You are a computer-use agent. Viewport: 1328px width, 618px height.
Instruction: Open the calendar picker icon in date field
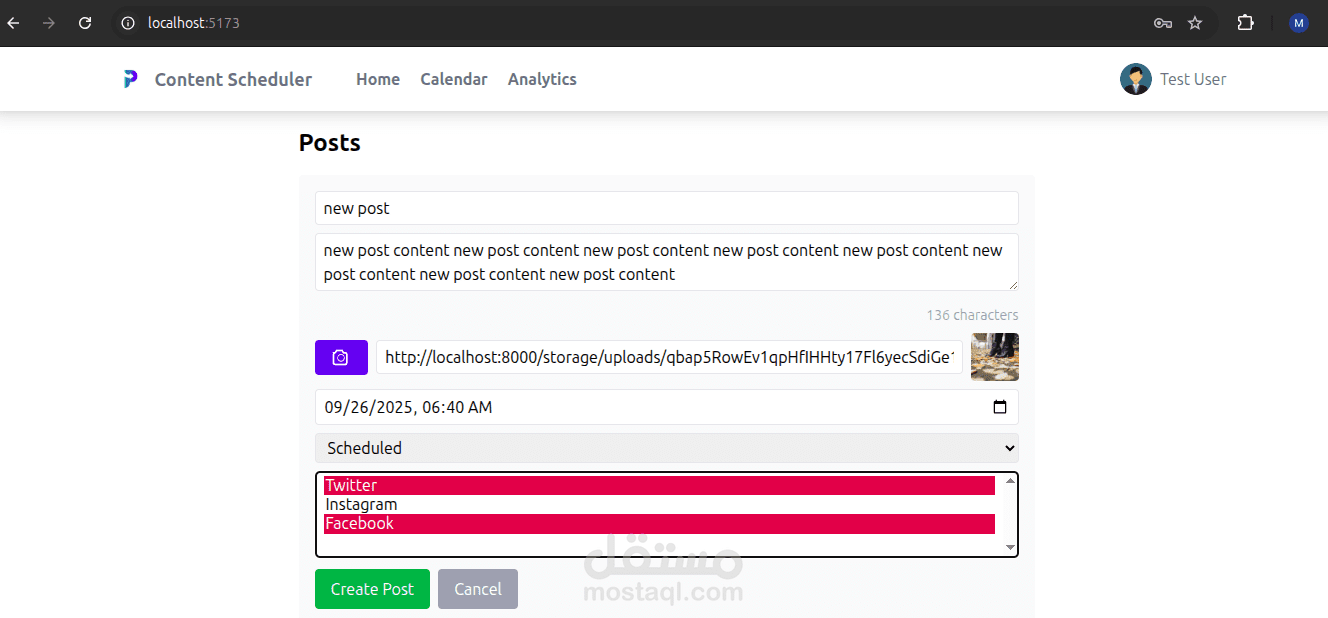click(1000, 407)
